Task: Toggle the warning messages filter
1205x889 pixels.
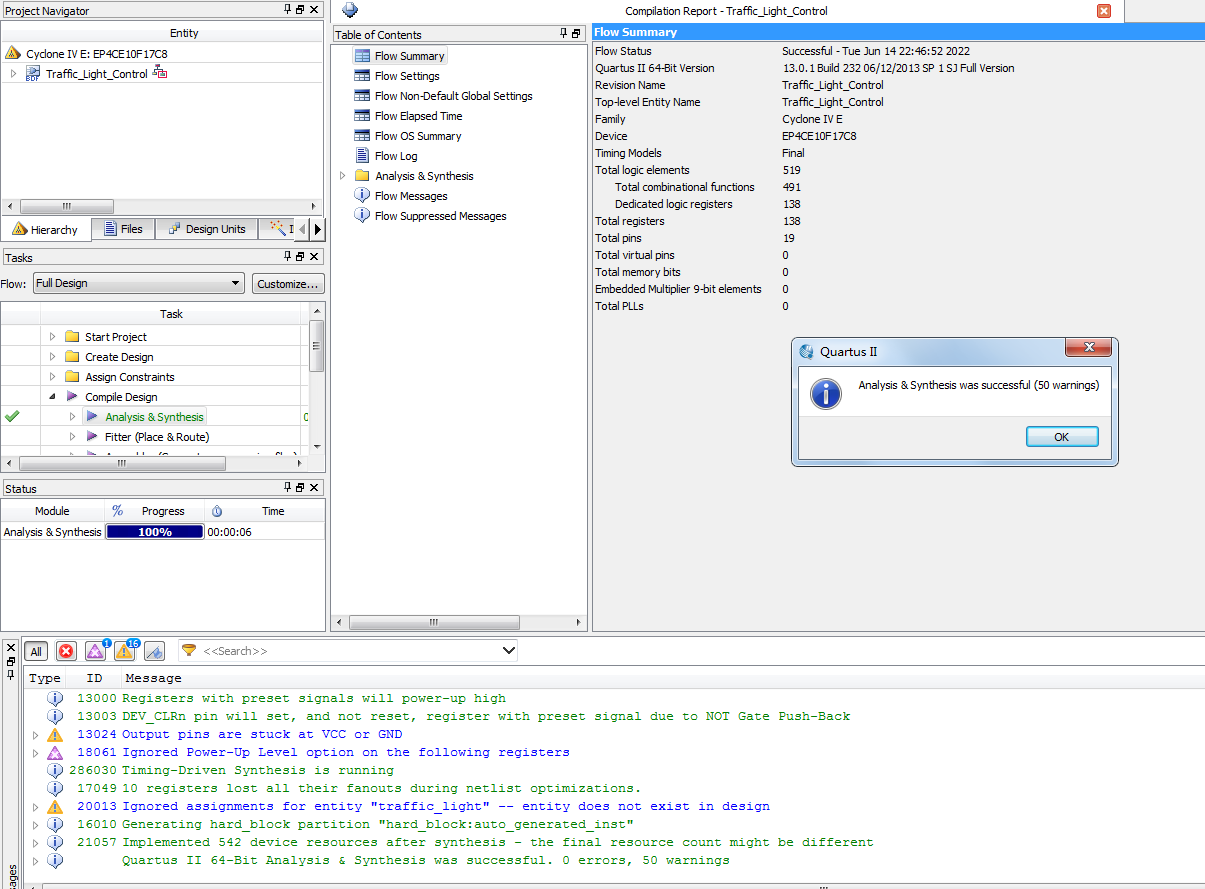Action: pyautogui.click(x=125, y=651)
